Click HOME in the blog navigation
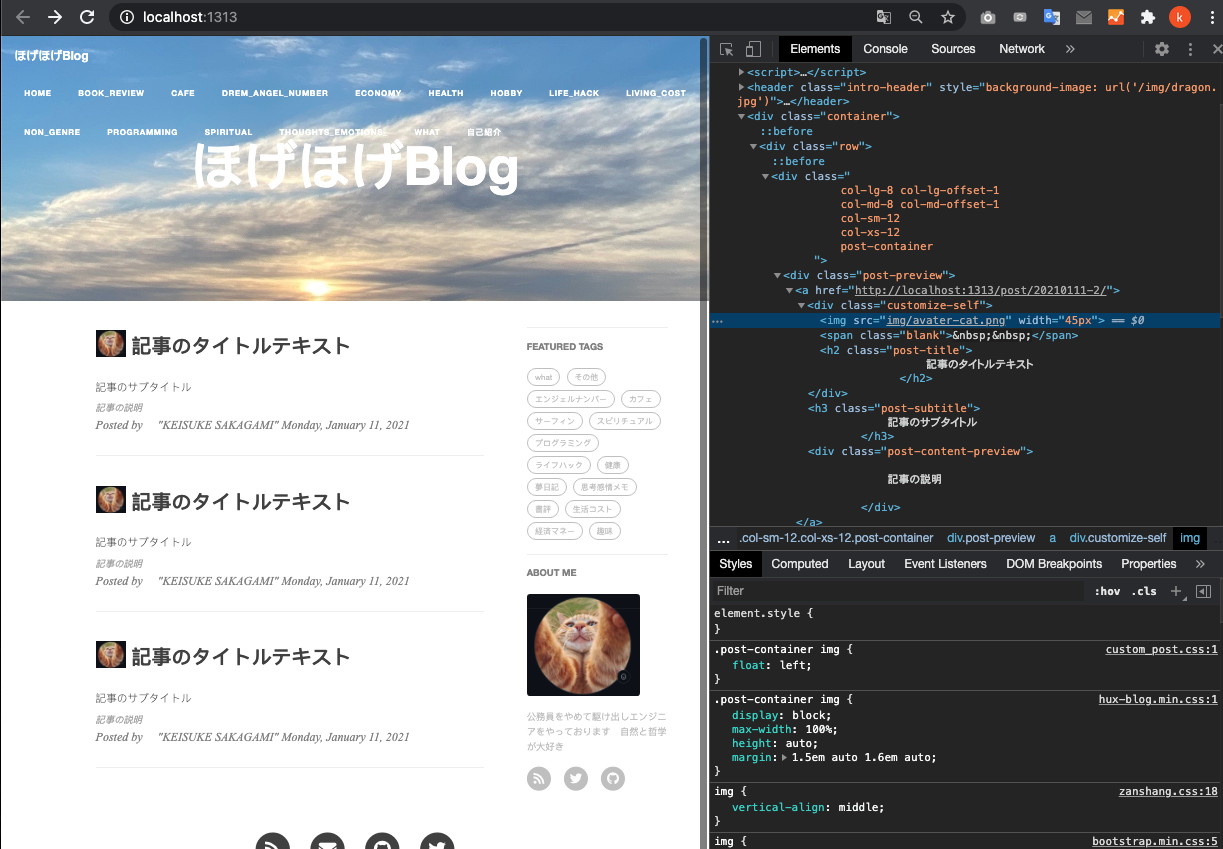Image resolution: width=1223 pixels, height=849 pixels. (x=37, y=93)
